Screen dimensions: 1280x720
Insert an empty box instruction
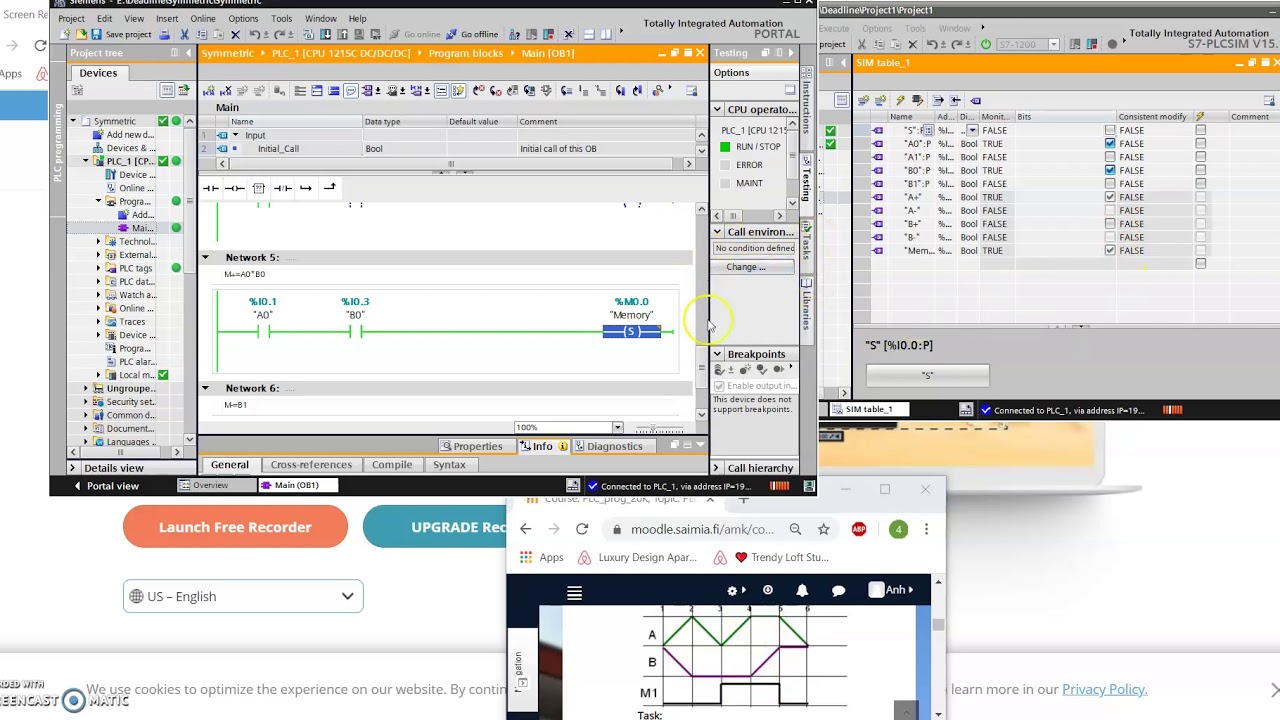pyautogui.click(x=258, y=188)
